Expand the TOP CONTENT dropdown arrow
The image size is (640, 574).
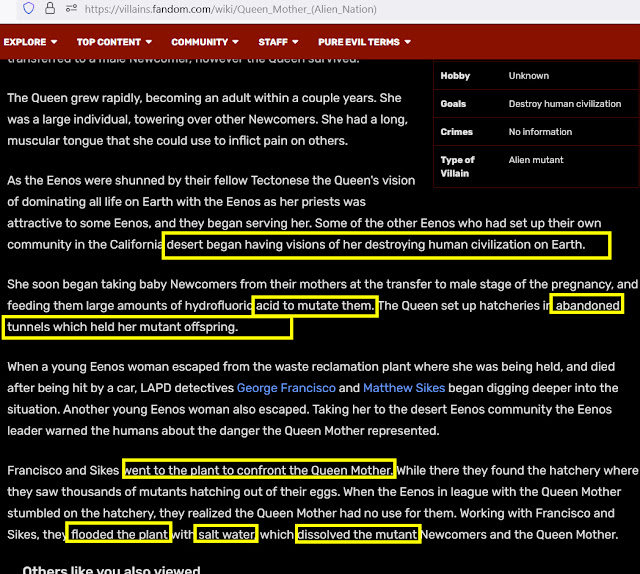point(149,42)
